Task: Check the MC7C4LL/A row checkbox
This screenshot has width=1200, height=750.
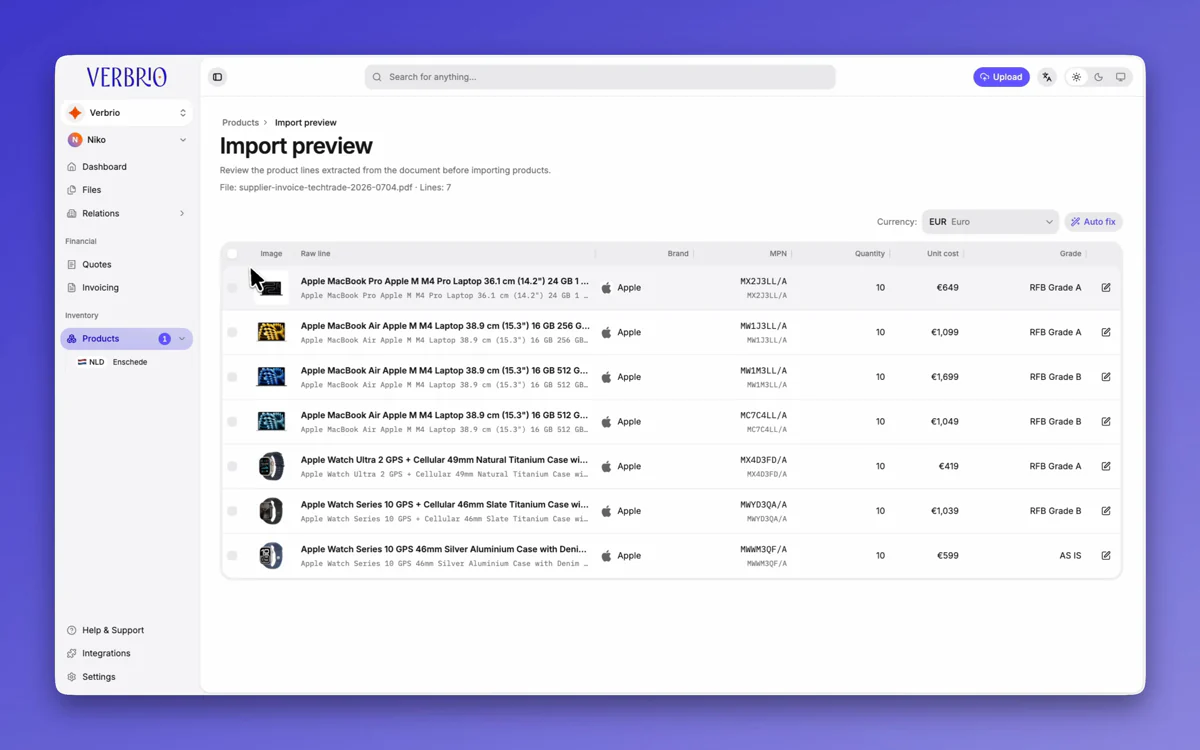Action: point(232,422)
